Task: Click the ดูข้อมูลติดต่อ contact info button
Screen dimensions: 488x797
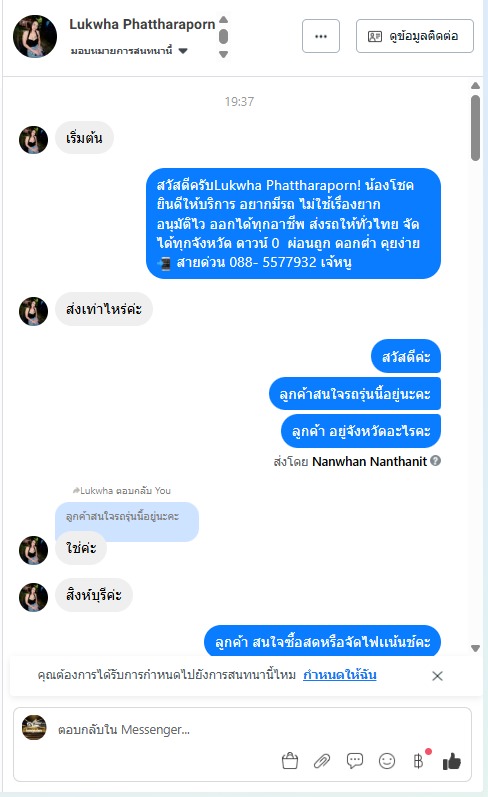Action: tap(415, 36)
